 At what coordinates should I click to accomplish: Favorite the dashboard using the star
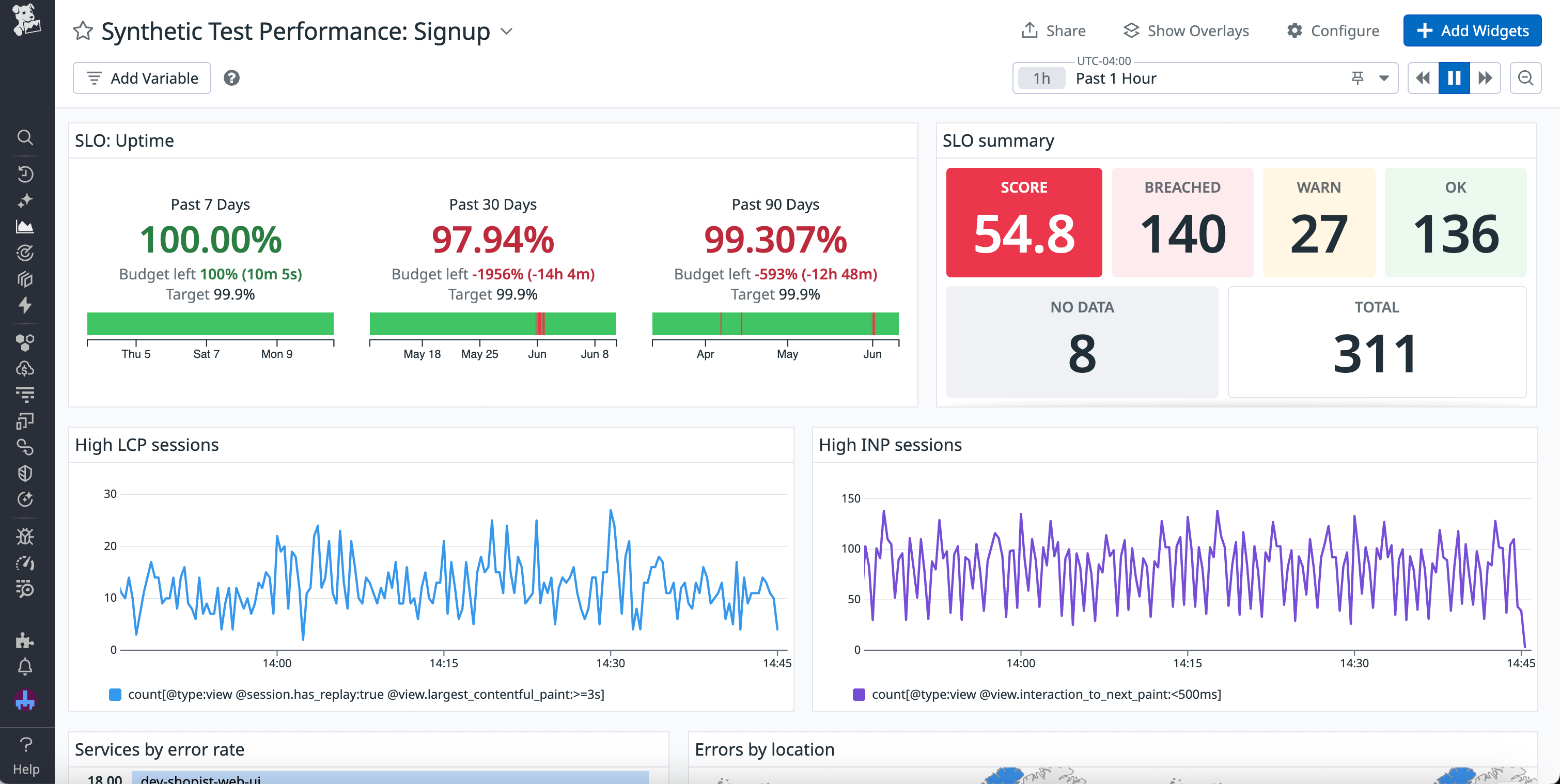click(x=83, y=30)
